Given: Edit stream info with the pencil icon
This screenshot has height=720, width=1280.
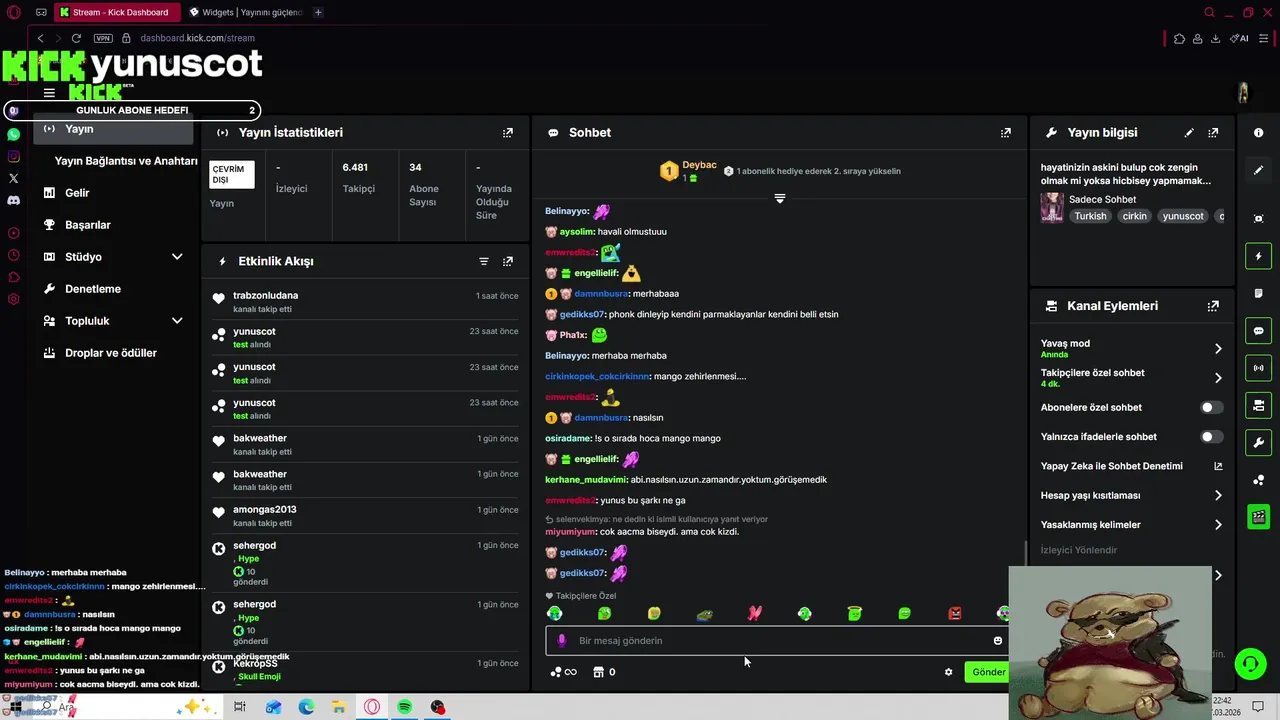Looking at the screenshot, I should tap(1189, 132).
